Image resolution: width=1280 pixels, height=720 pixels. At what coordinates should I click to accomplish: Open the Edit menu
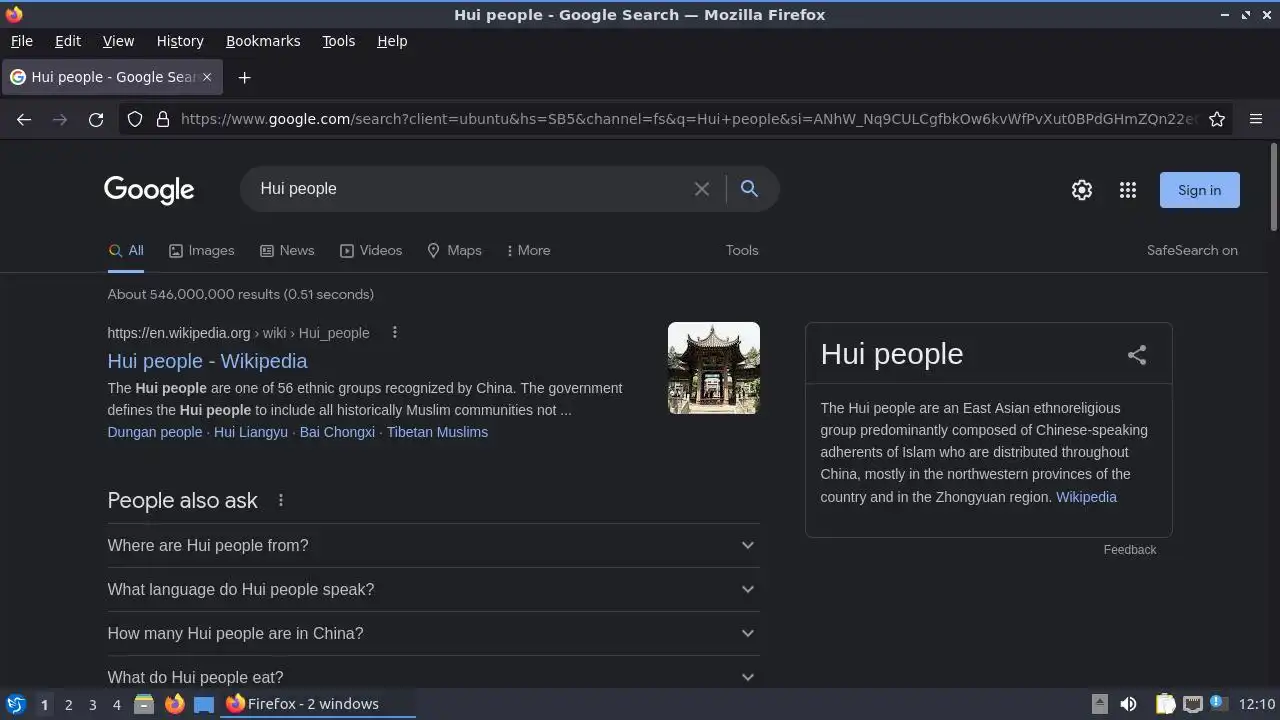[68, 41]
